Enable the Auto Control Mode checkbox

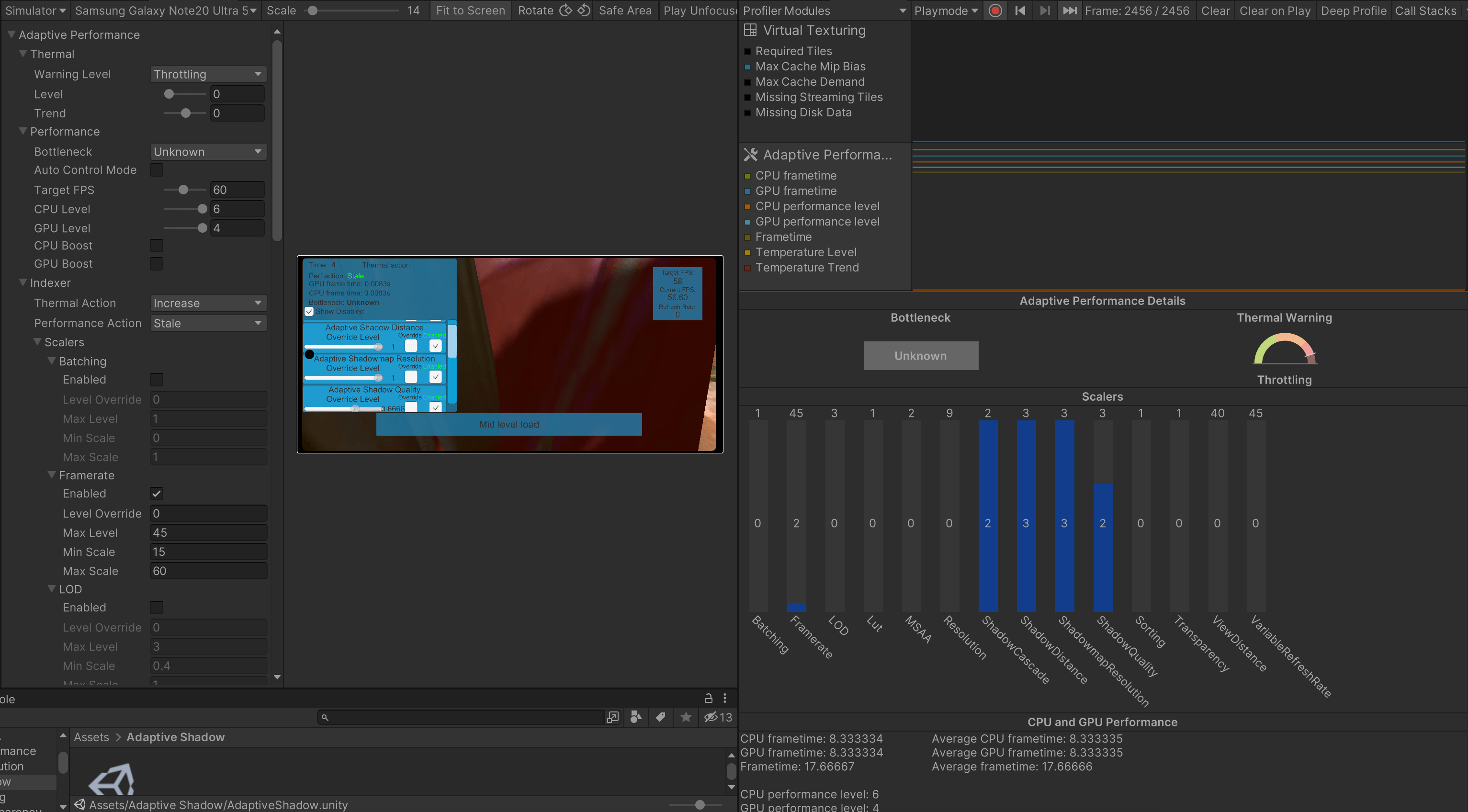156,170
